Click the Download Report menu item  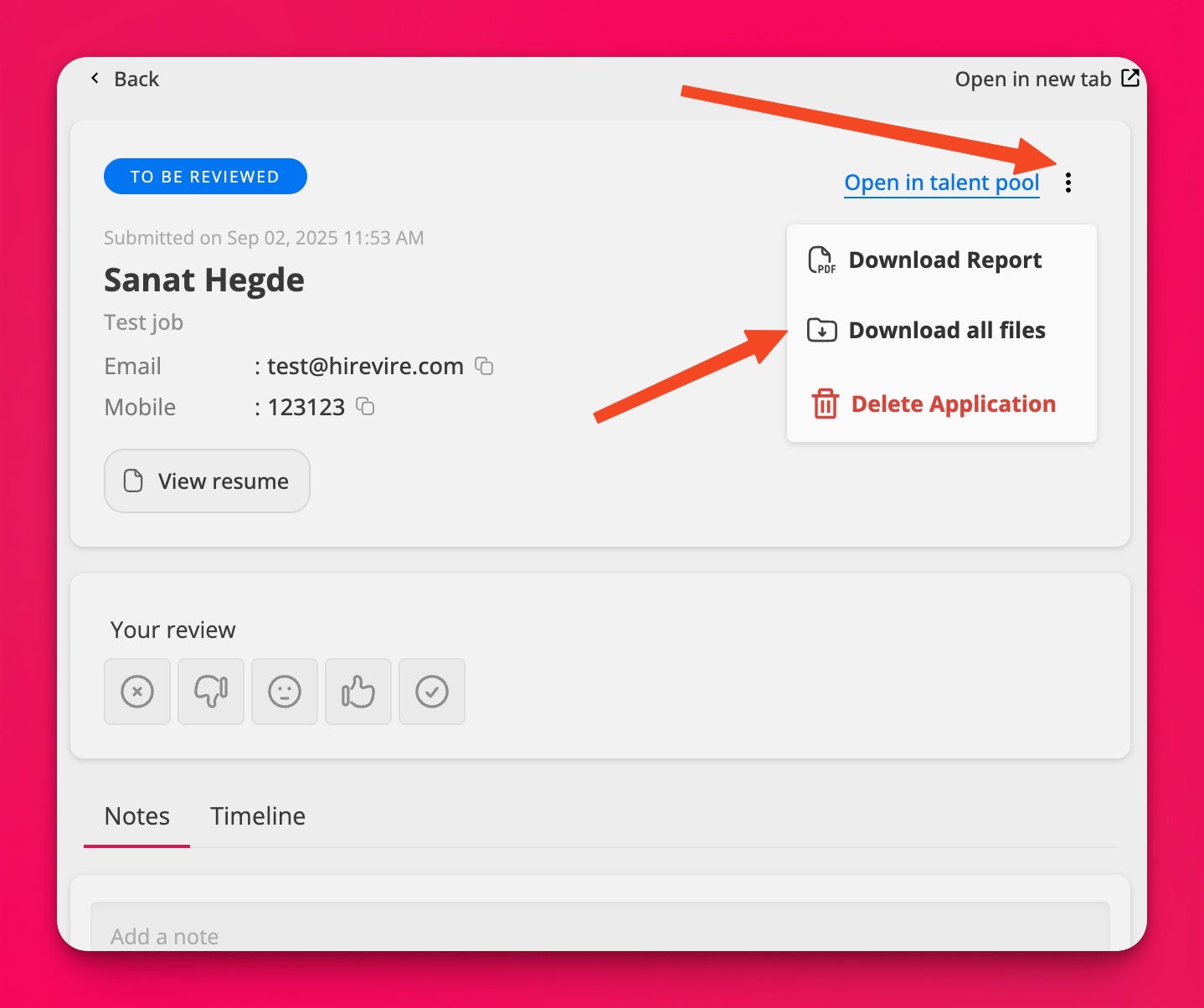[944, 260]
